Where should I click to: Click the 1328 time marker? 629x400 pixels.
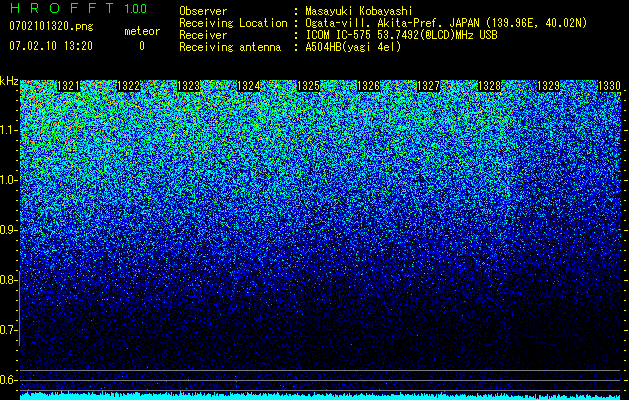click(x=489, y=86)
